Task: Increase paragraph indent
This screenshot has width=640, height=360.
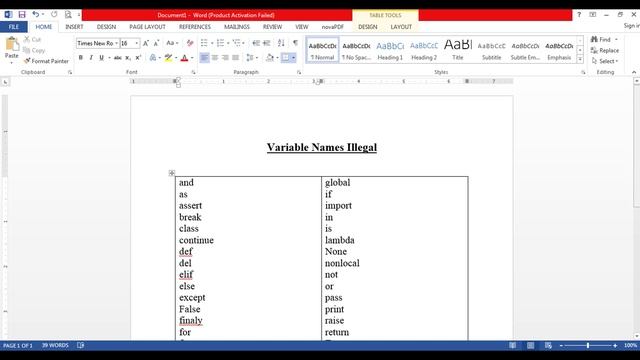Action: tap(267, 43)
